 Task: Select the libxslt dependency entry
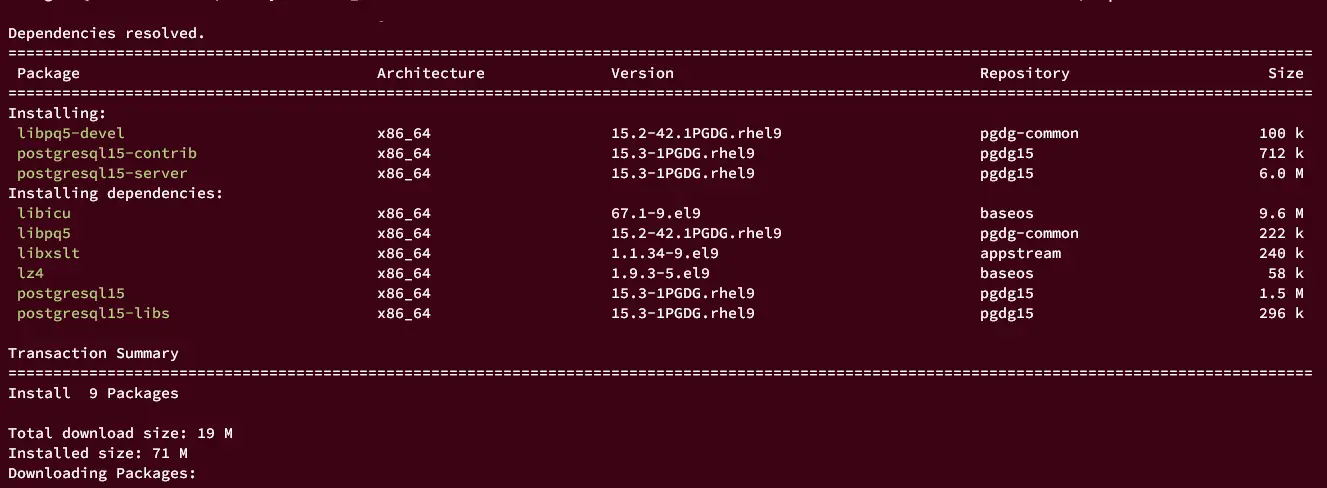(x=48, y=253)
